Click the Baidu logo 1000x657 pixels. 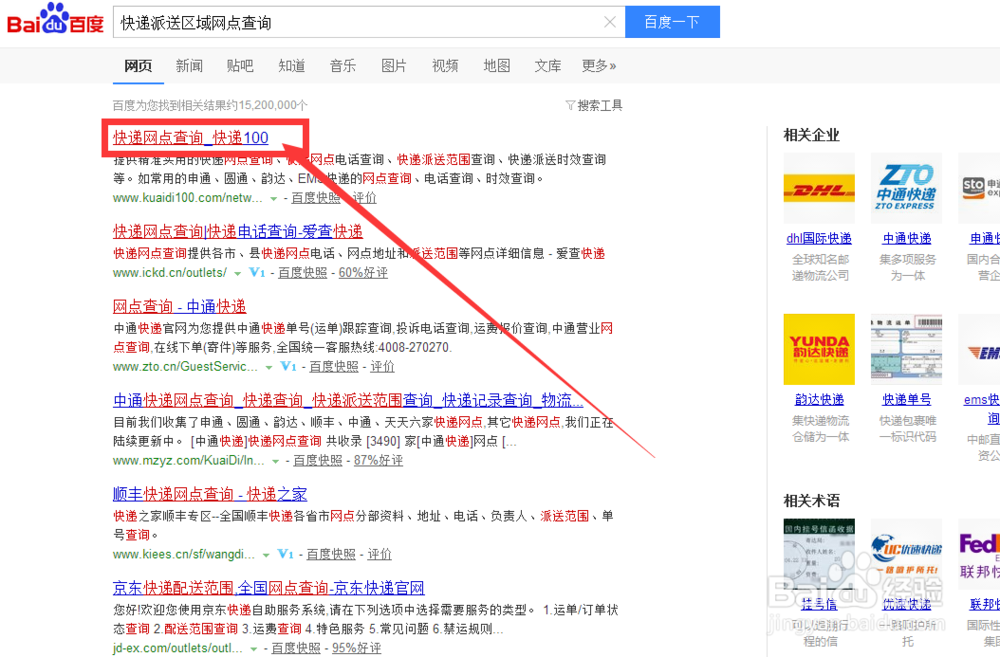(55, 19)
